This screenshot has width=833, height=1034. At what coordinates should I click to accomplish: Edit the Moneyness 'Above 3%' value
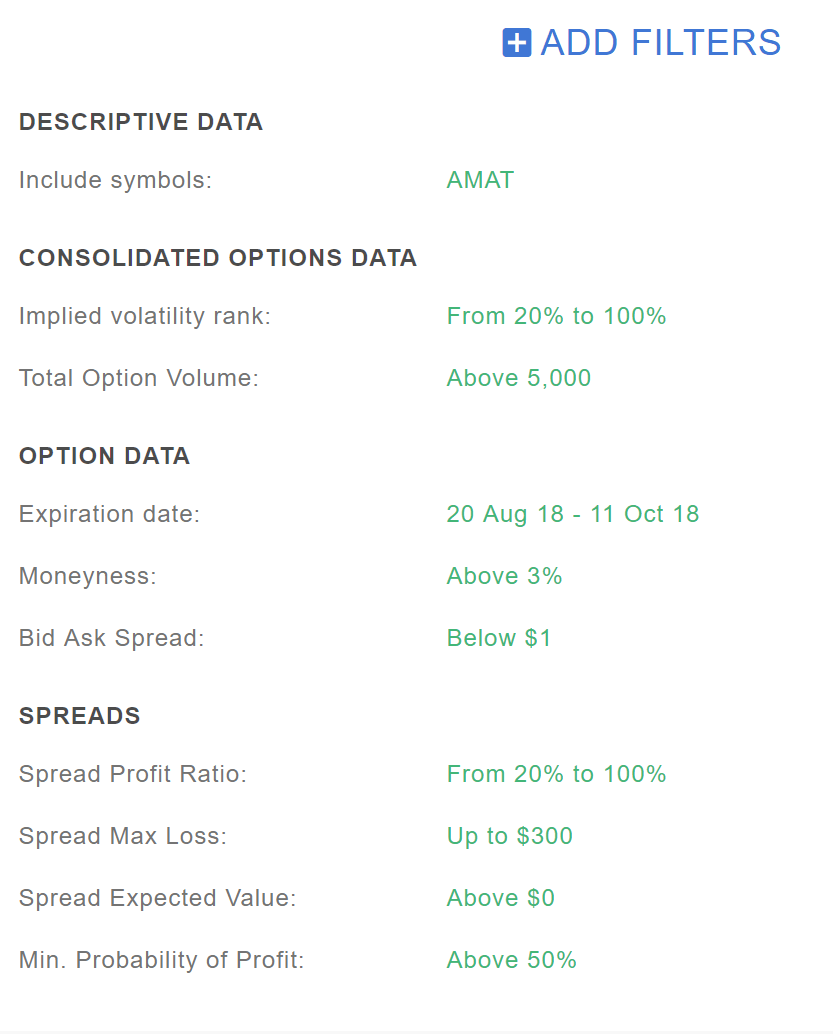(504, 576)
